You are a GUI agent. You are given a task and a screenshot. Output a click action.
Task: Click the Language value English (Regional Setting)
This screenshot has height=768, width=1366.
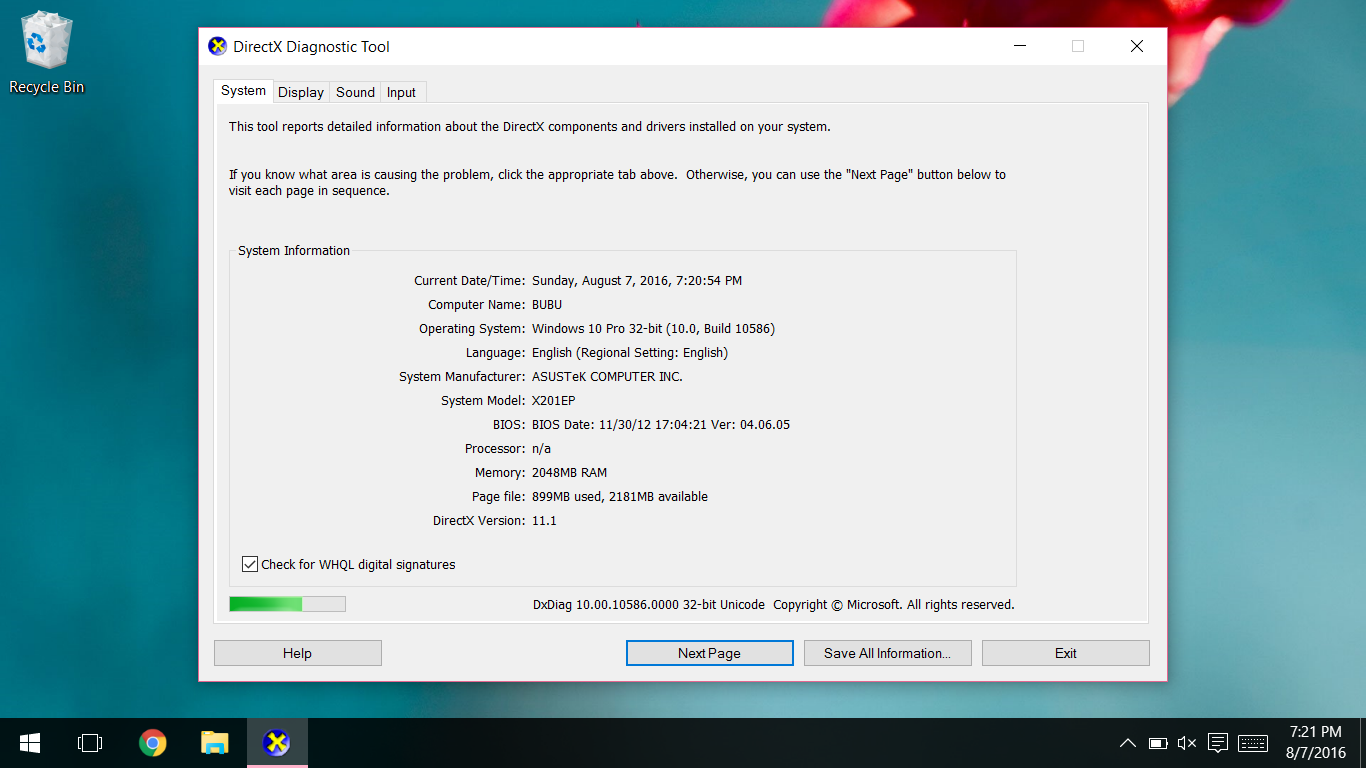point(630,353)
